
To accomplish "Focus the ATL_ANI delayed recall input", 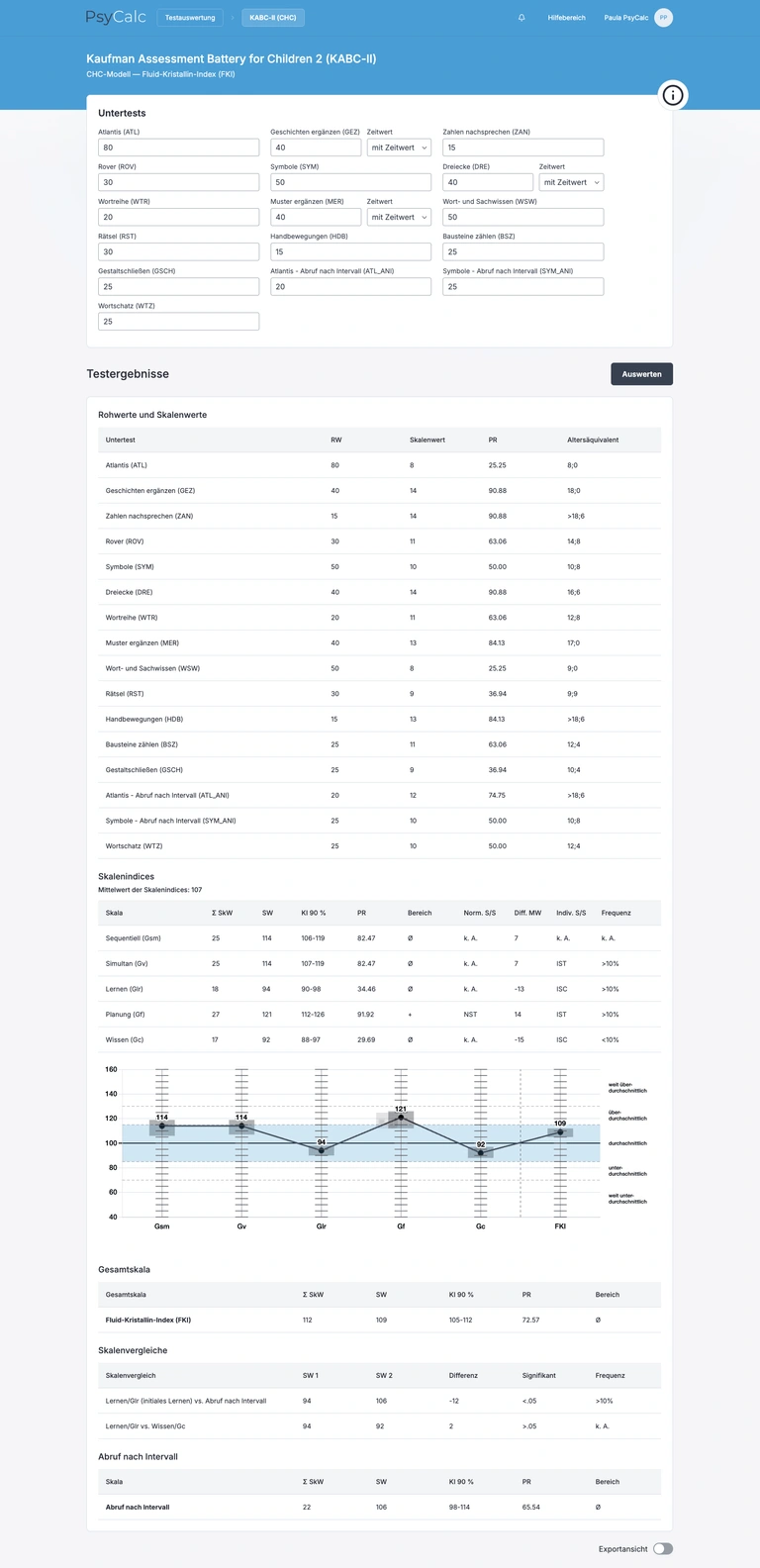I will [350, 286].
